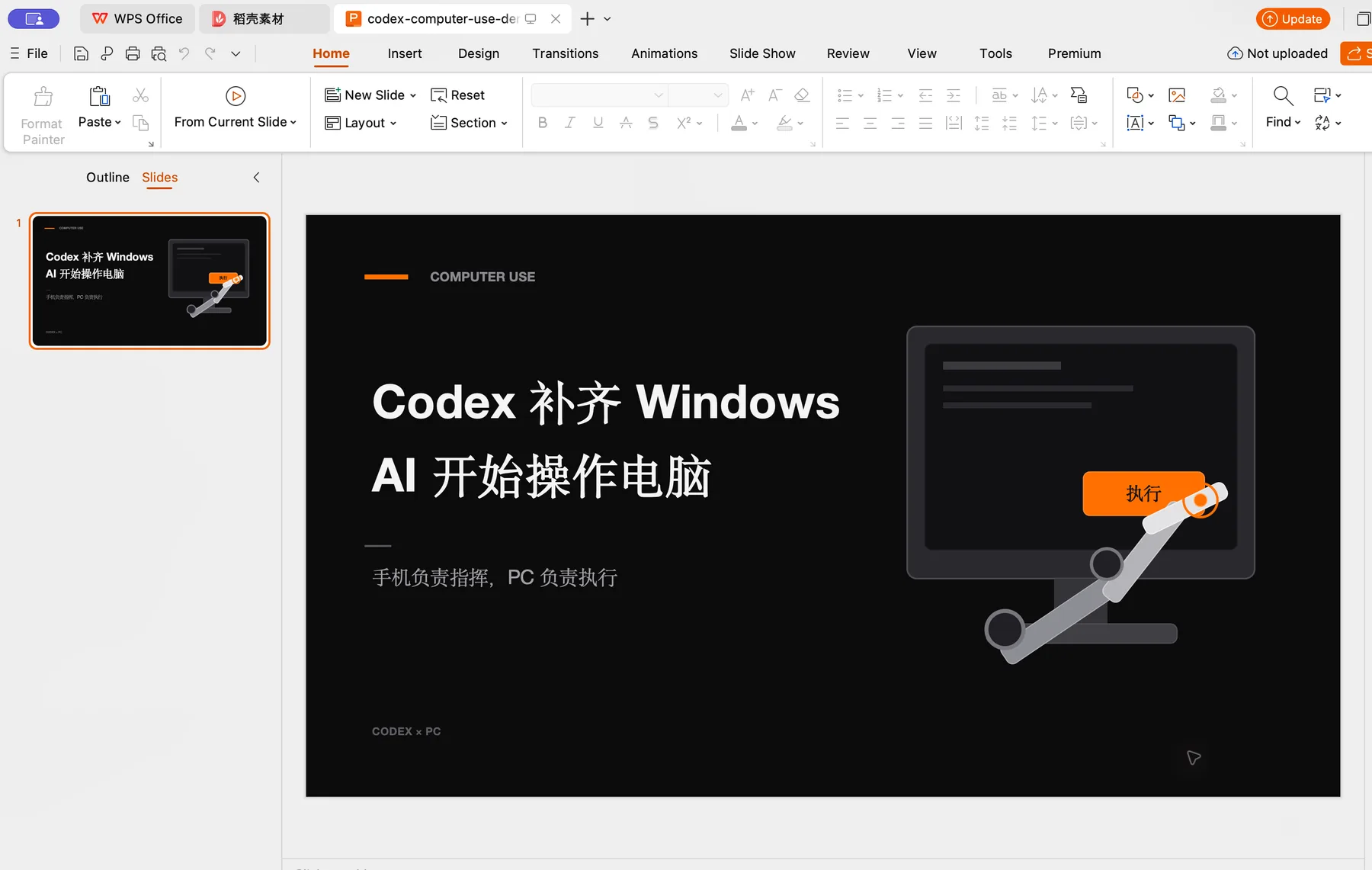Click the Center alignment icon
1372x870 pixels.
click(870, 123)
